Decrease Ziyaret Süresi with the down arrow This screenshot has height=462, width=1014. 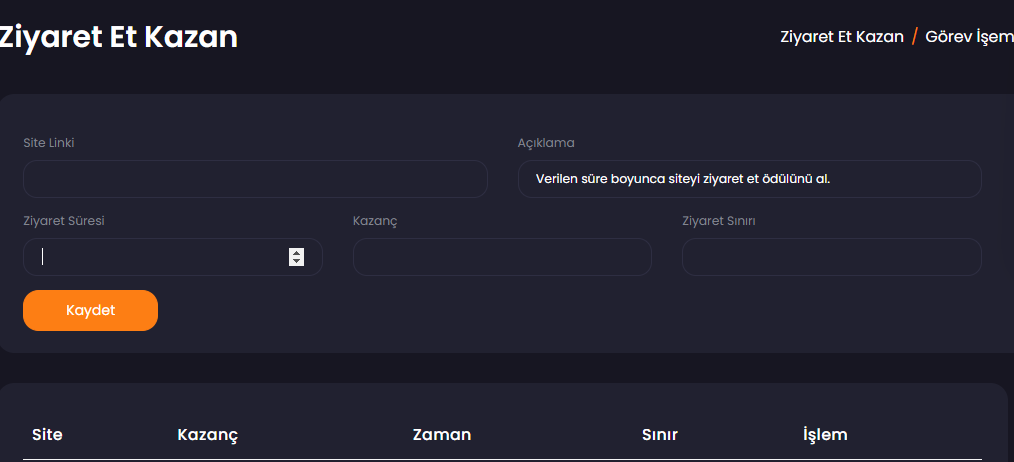(296, 261)
